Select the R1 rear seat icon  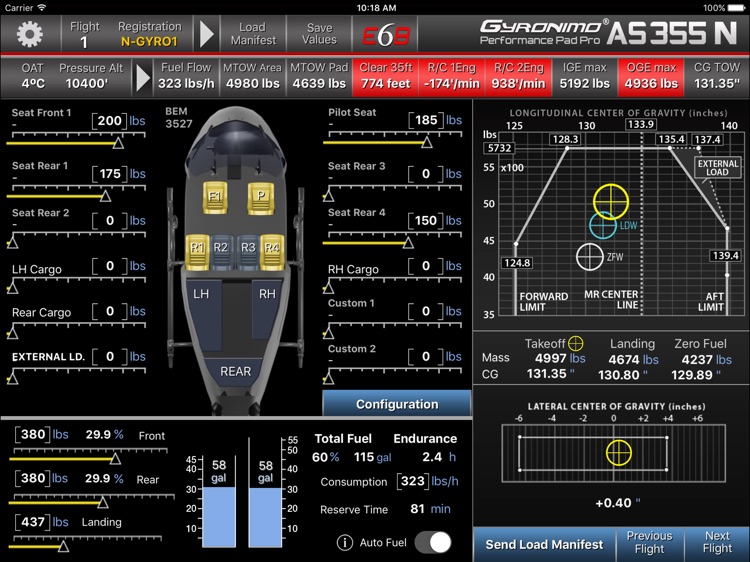coord(197,250)
